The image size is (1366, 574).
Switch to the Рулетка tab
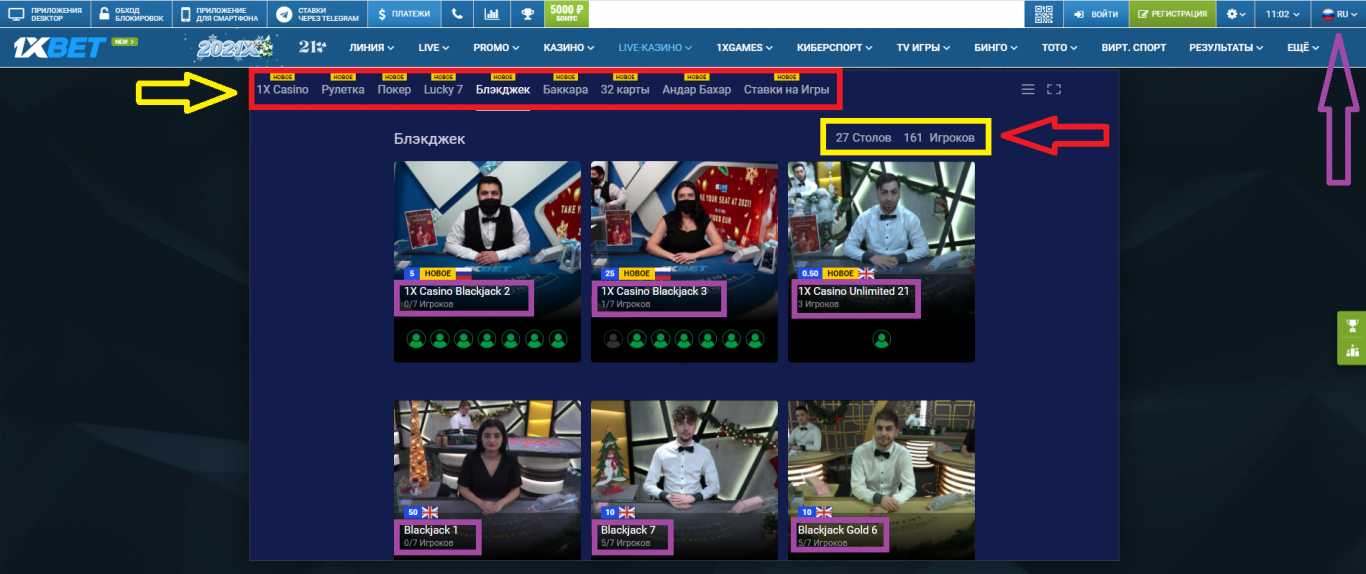pos(343,89)
